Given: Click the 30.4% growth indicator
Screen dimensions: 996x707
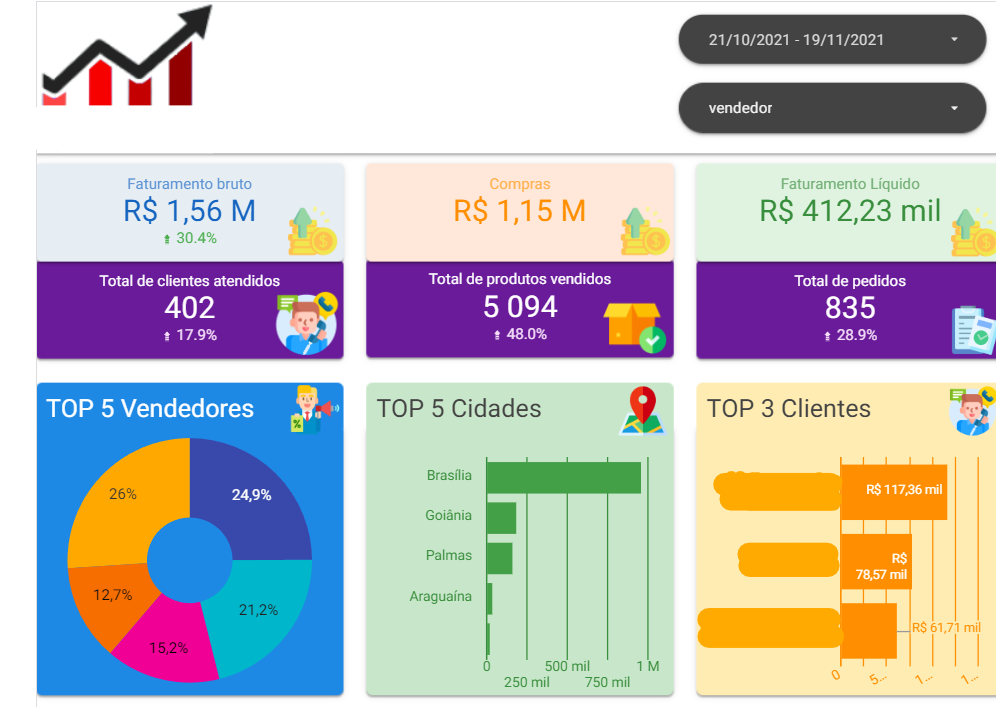Looking at the screenshot, I should tap(190, 238).
